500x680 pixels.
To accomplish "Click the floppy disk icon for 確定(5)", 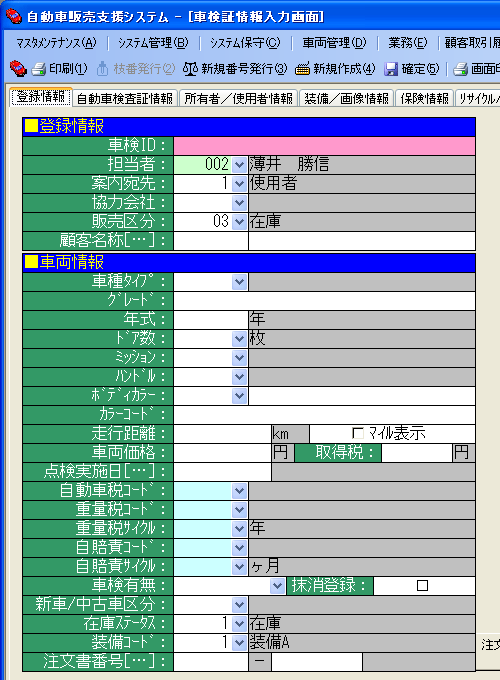I will point(391,69).
